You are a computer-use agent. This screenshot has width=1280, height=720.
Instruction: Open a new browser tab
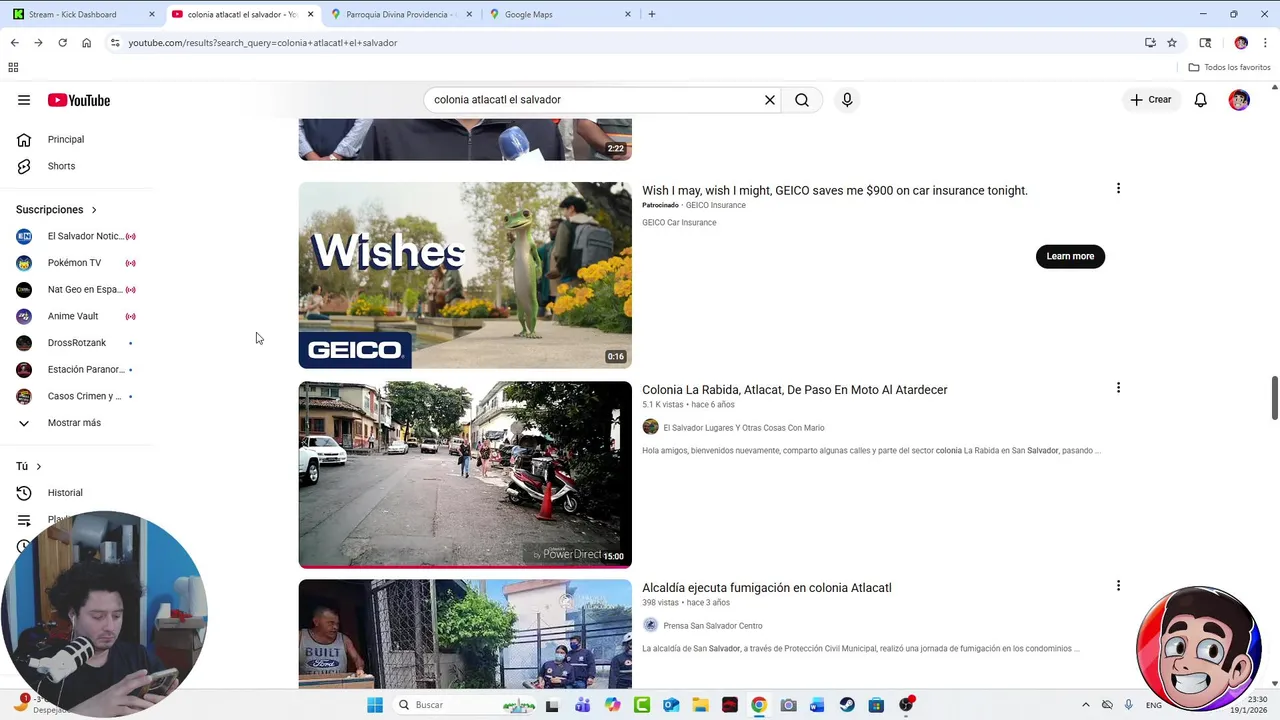pos(652,14)
